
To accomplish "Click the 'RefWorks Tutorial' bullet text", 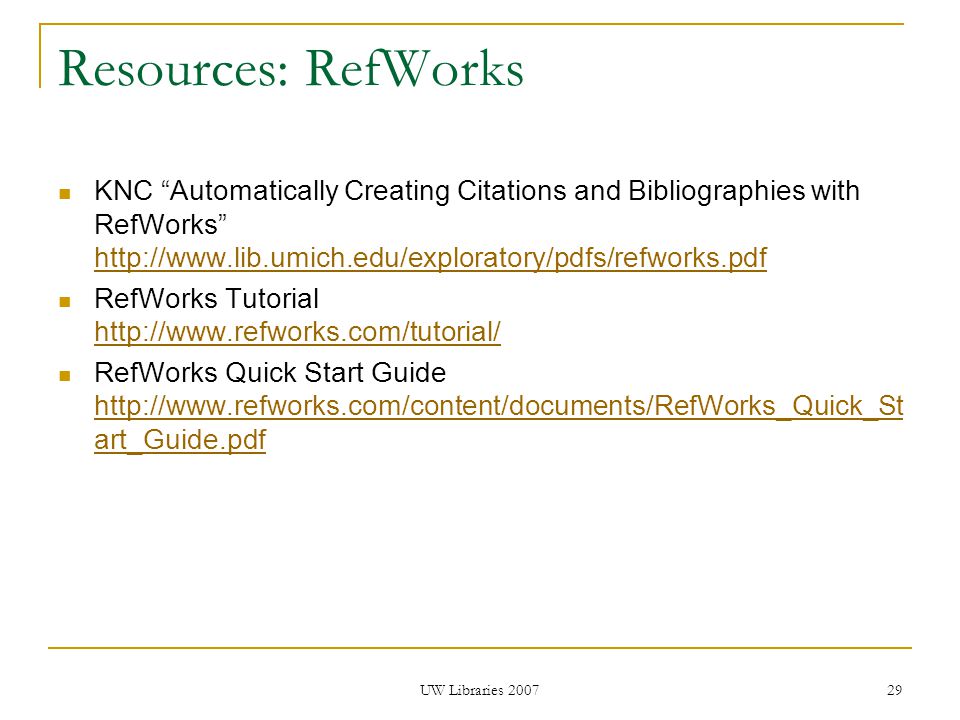I will pyautogui.click(x=207, y=299).
